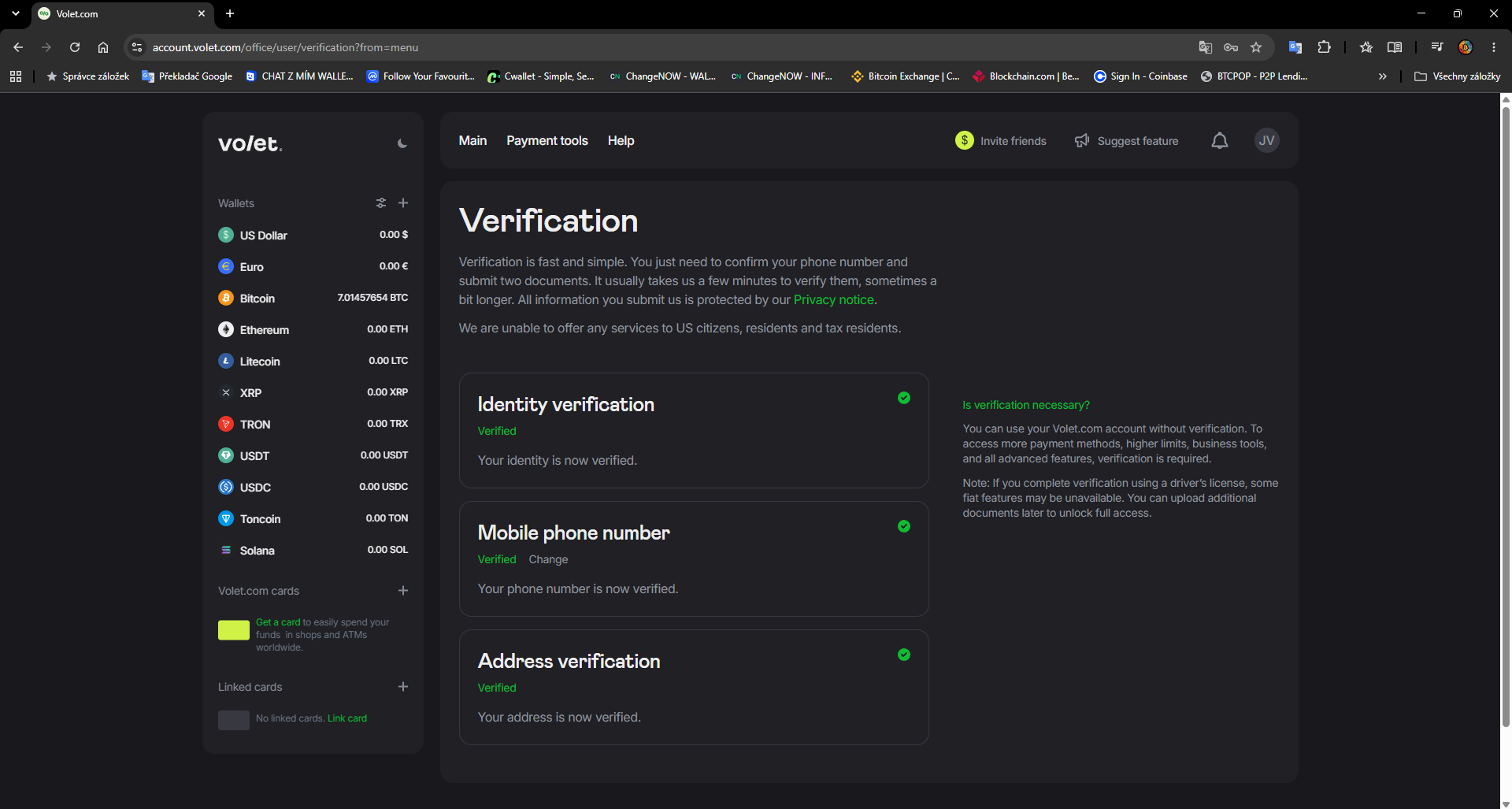Expand hidden bookmarks chevron
This screenshot has height=809, width=1512.
click(x=1382, y=76)
